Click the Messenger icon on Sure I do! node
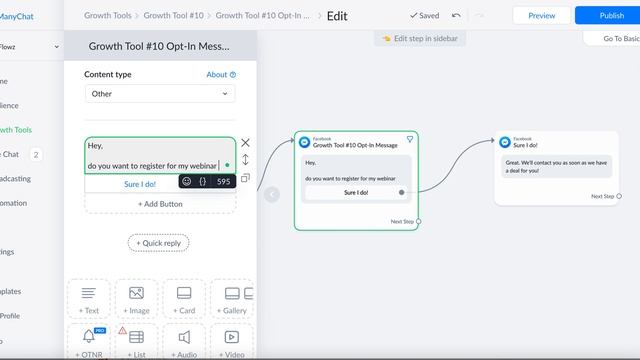Screen dimensions: 640x360 505,142
